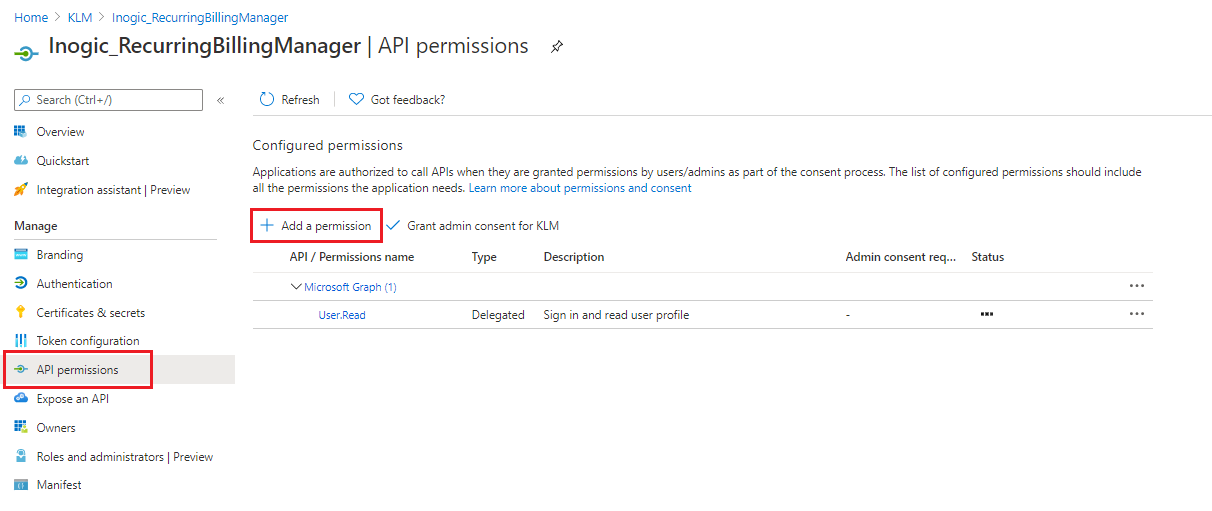The image size is (1212, 511).
Task: Click the Description column header
Action: coord(574,257)
